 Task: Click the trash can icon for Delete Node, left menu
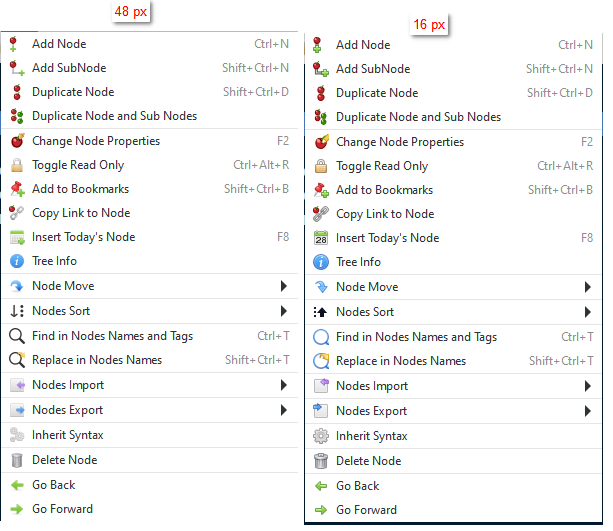(17, 460)
